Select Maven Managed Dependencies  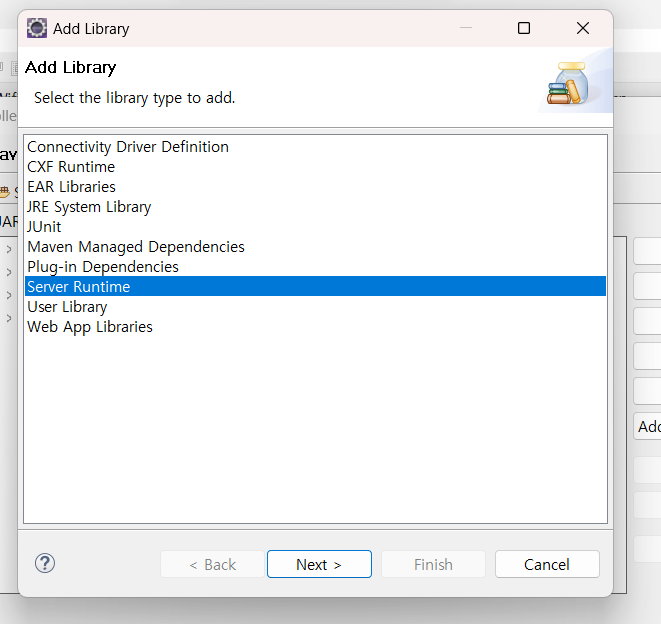(x=315, y=247)
